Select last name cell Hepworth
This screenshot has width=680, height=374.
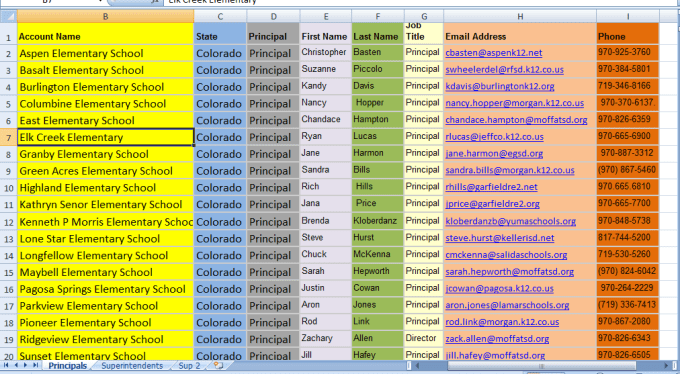coord(377,272)
